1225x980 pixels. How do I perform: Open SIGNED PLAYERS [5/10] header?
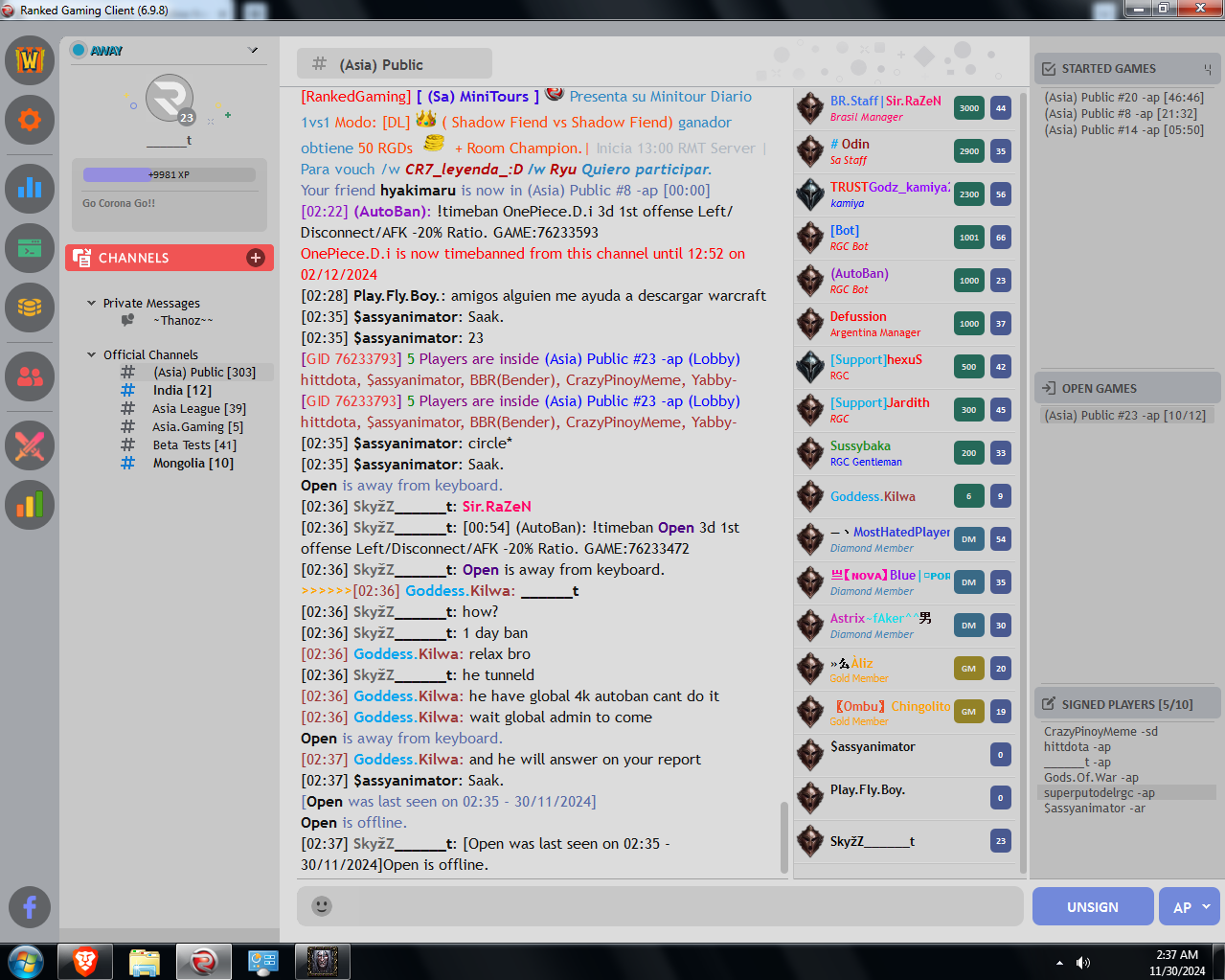click(1127, 704)
